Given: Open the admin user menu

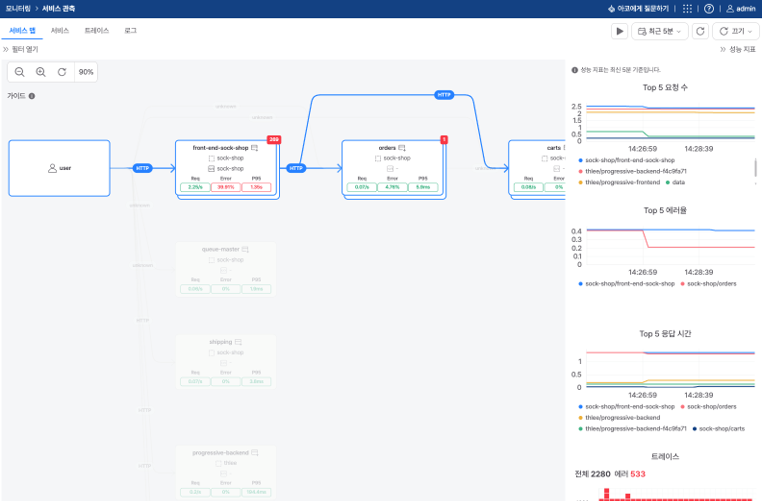Looking at the screenshot, I should tap(741, 9).
